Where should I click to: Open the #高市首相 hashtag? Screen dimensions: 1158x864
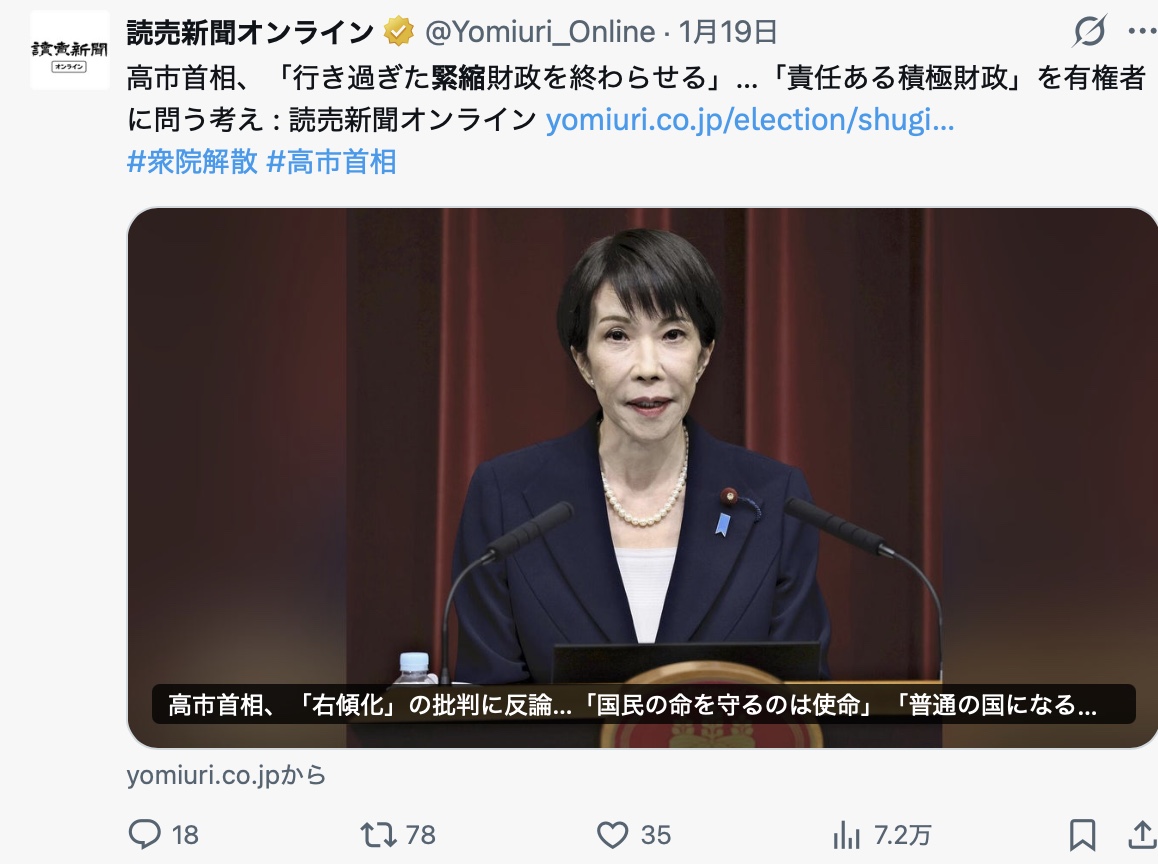click(x=331, y=162)
